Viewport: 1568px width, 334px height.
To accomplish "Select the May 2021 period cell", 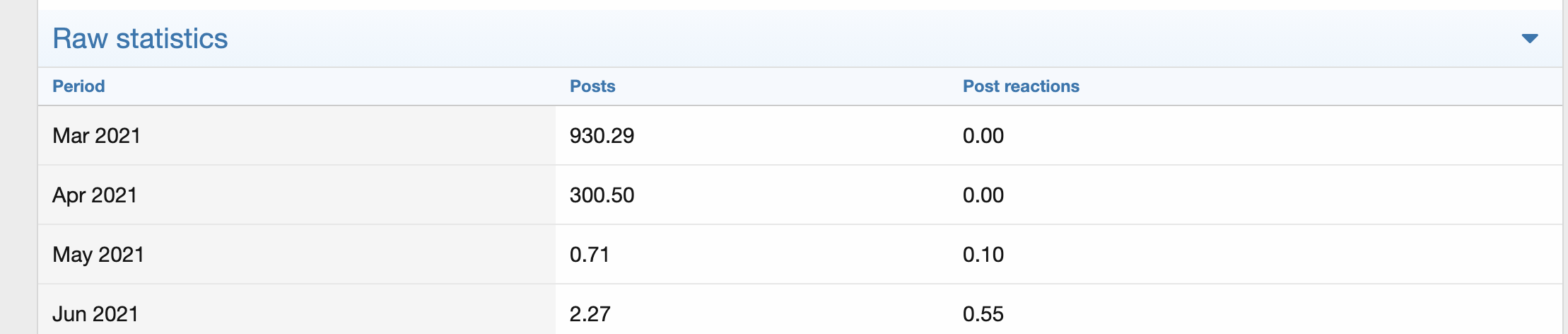I will point(98,255).
